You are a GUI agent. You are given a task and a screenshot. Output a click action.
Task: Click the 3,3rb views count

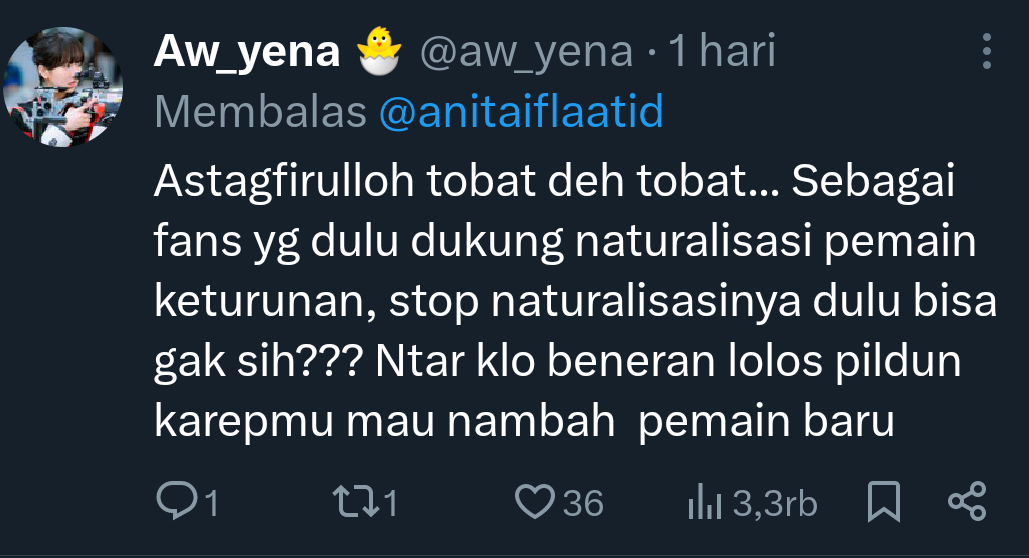pyautogui.click(x=775, y=504)
